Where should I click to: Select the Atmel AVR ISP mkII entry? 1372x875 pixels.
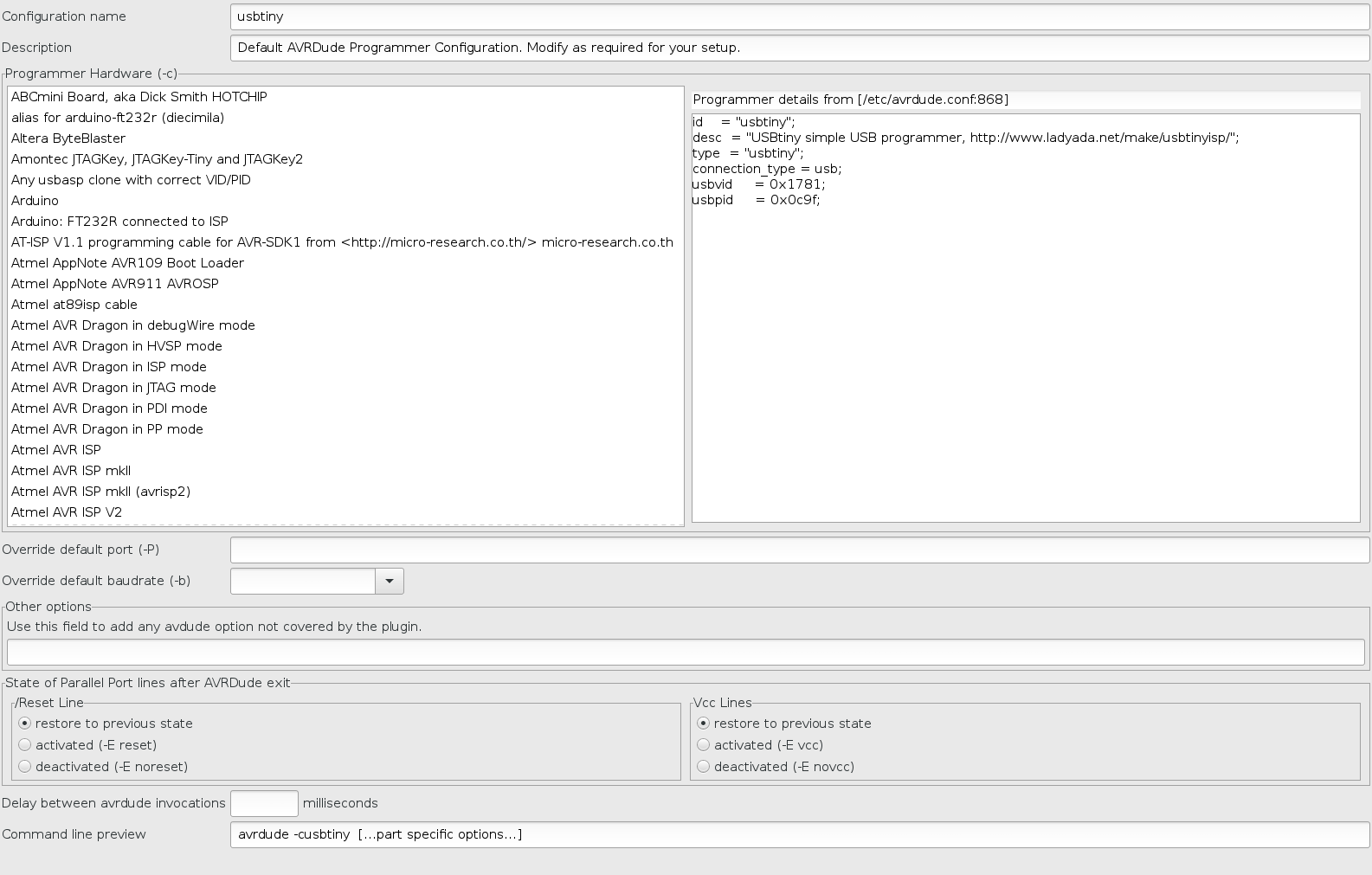tap(345, 471)
